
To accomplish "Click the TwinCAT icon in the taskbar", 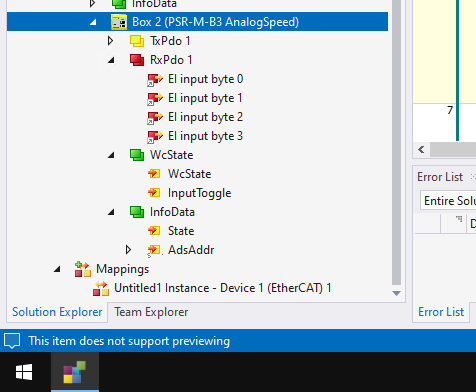I will click(x=75, y=372).
